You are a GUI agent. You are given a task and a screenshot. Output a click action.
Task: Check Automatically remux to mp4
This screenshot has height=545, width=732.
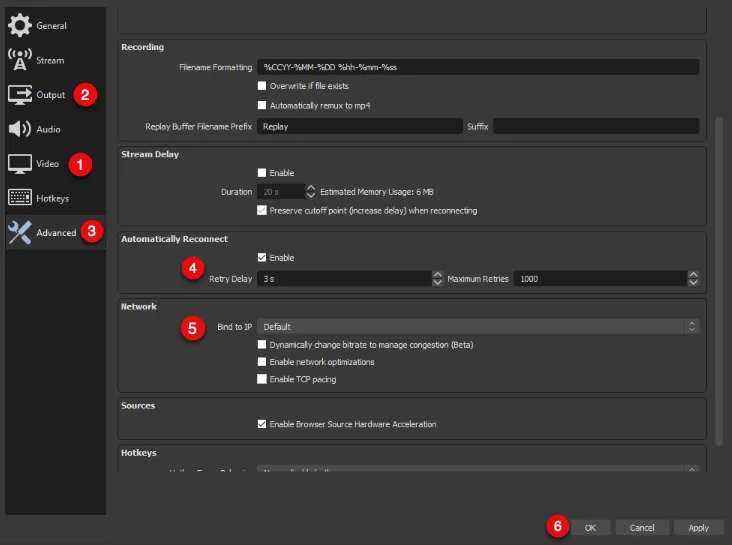pyautogui.click(x=262, y=106)
